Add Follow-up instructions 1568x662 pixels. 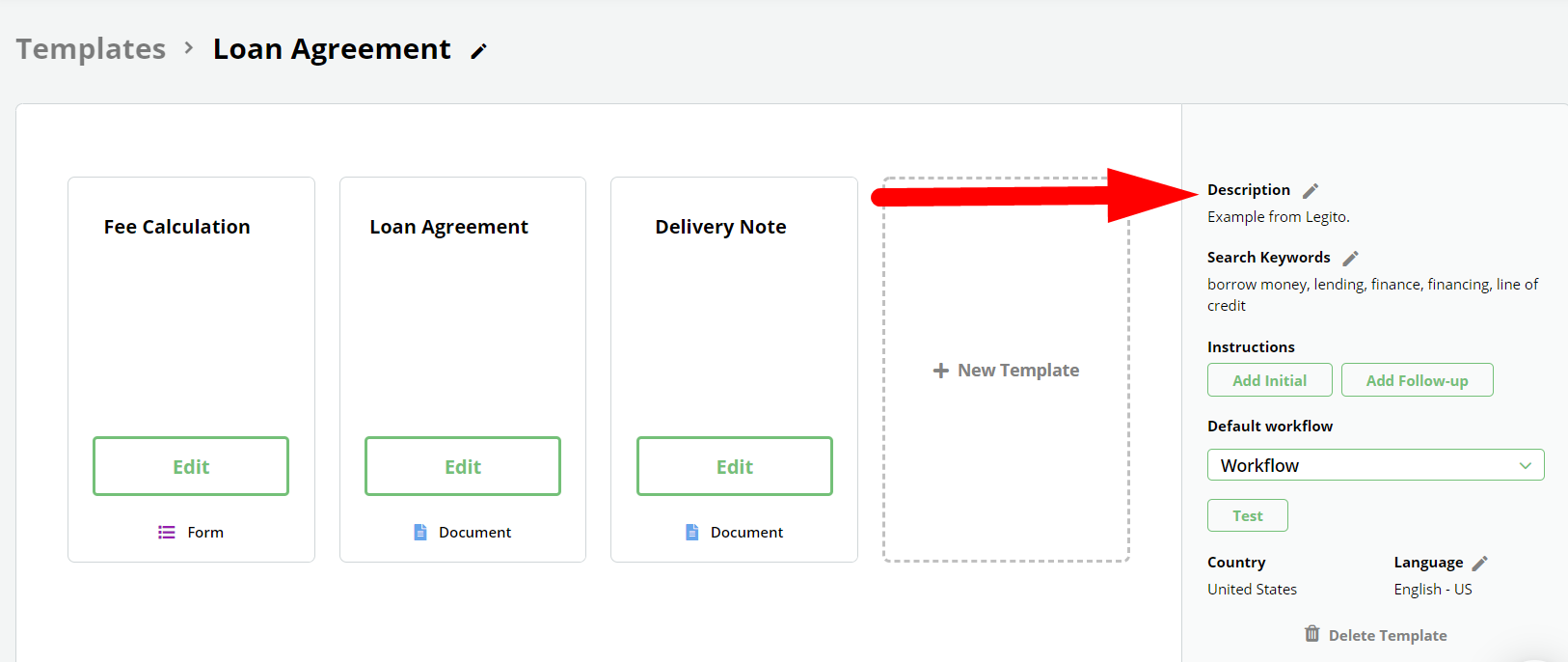(x=1418, y=380)
